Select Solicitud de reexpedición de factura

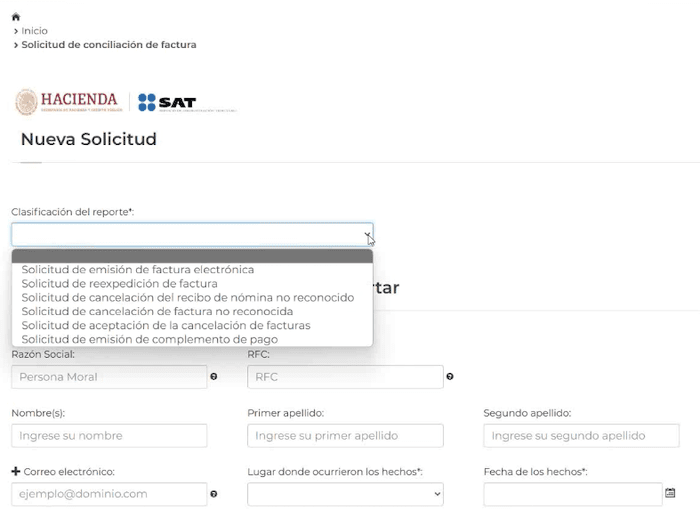[x=119, y=283]
